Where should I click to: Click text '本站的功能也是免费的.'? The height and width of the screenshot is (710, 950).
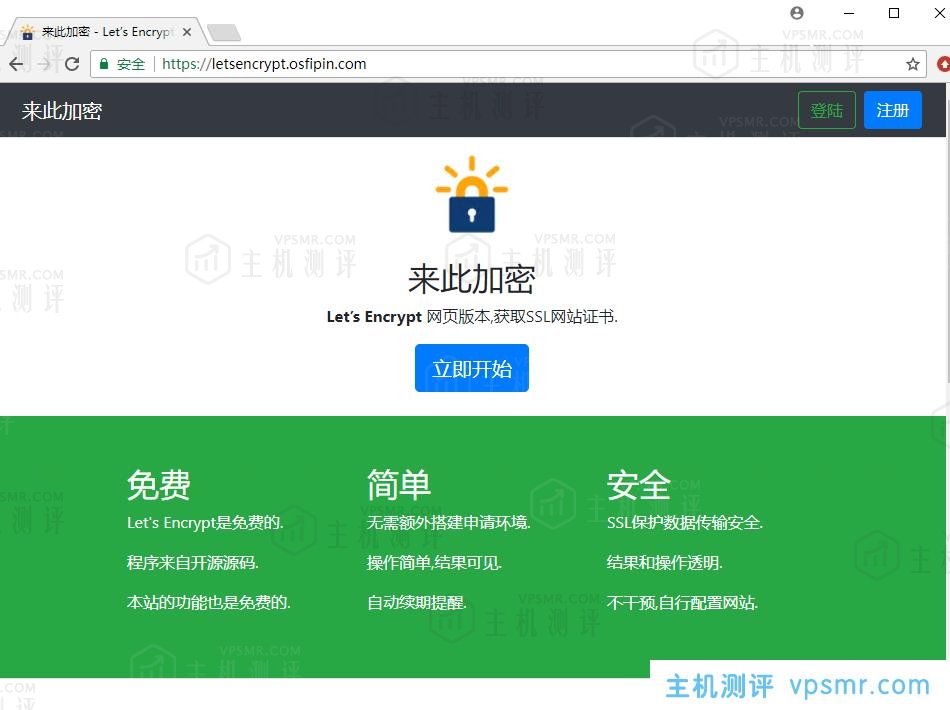(209, 603)
